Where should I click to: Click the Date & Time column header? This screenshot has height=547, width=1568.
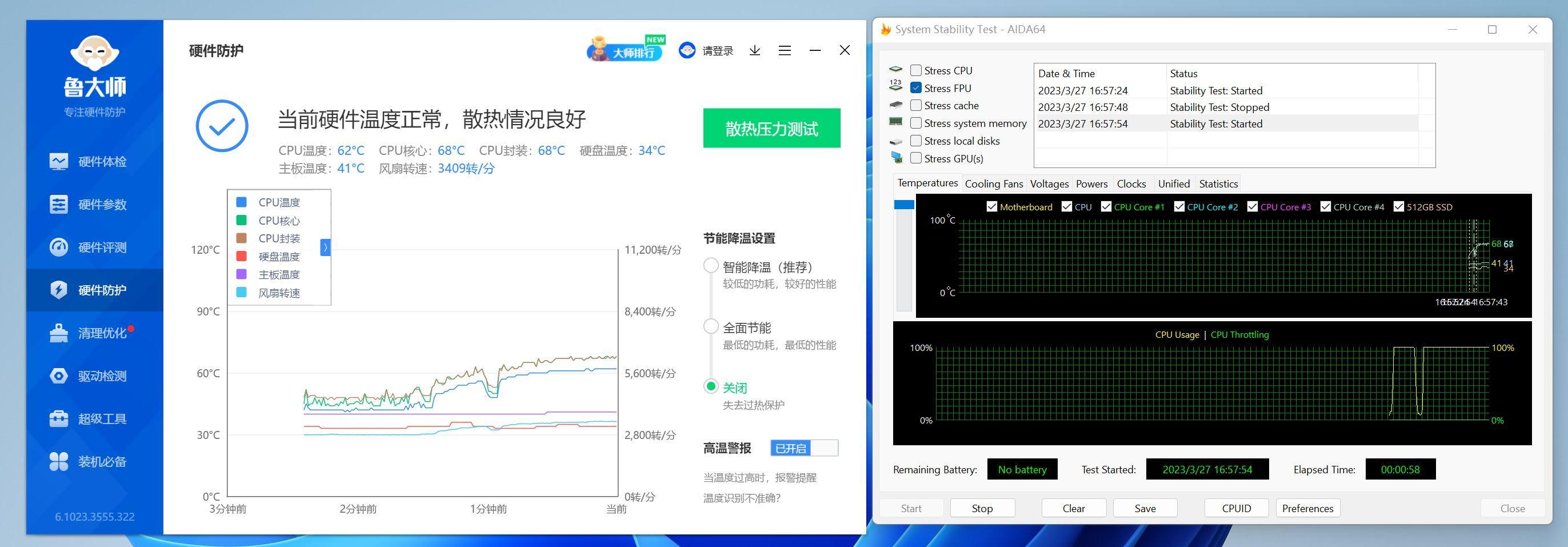pos(1100,73)
